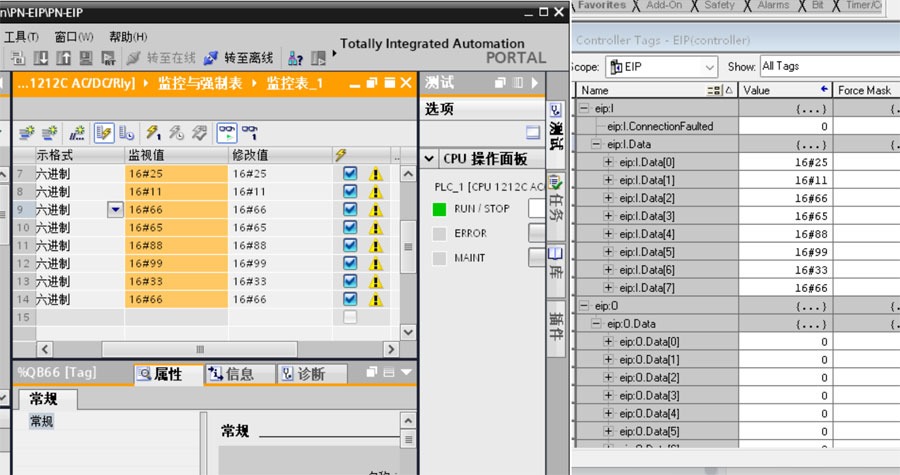Screen dimensions: 900x475
Task: Expand the eip:I.Data[0] tree node
Action: 609,163
